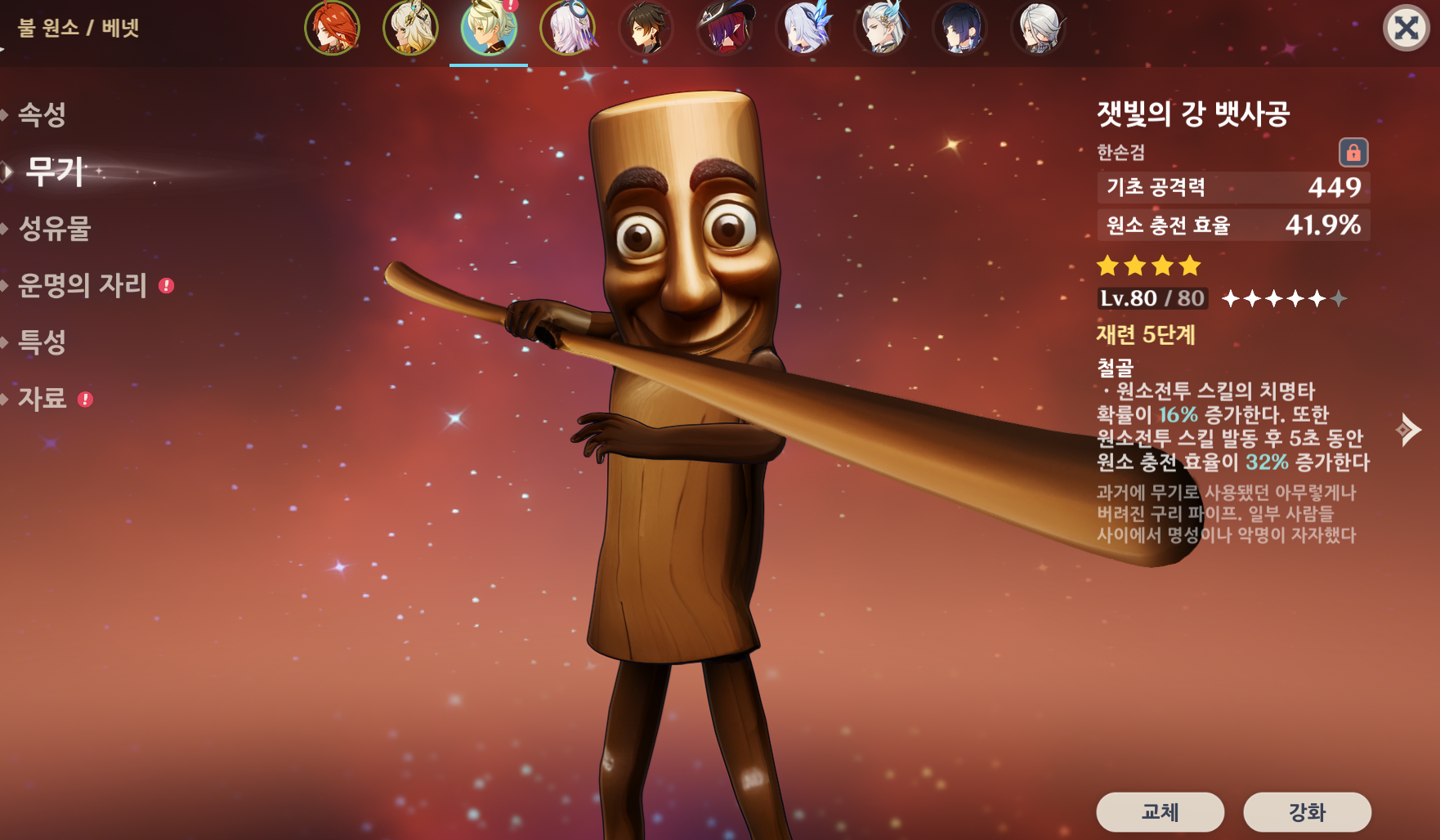Click the 기초 공격력 449 stat row
The width and height of the screenshot is (1440, 840).
pos(1233,187)
